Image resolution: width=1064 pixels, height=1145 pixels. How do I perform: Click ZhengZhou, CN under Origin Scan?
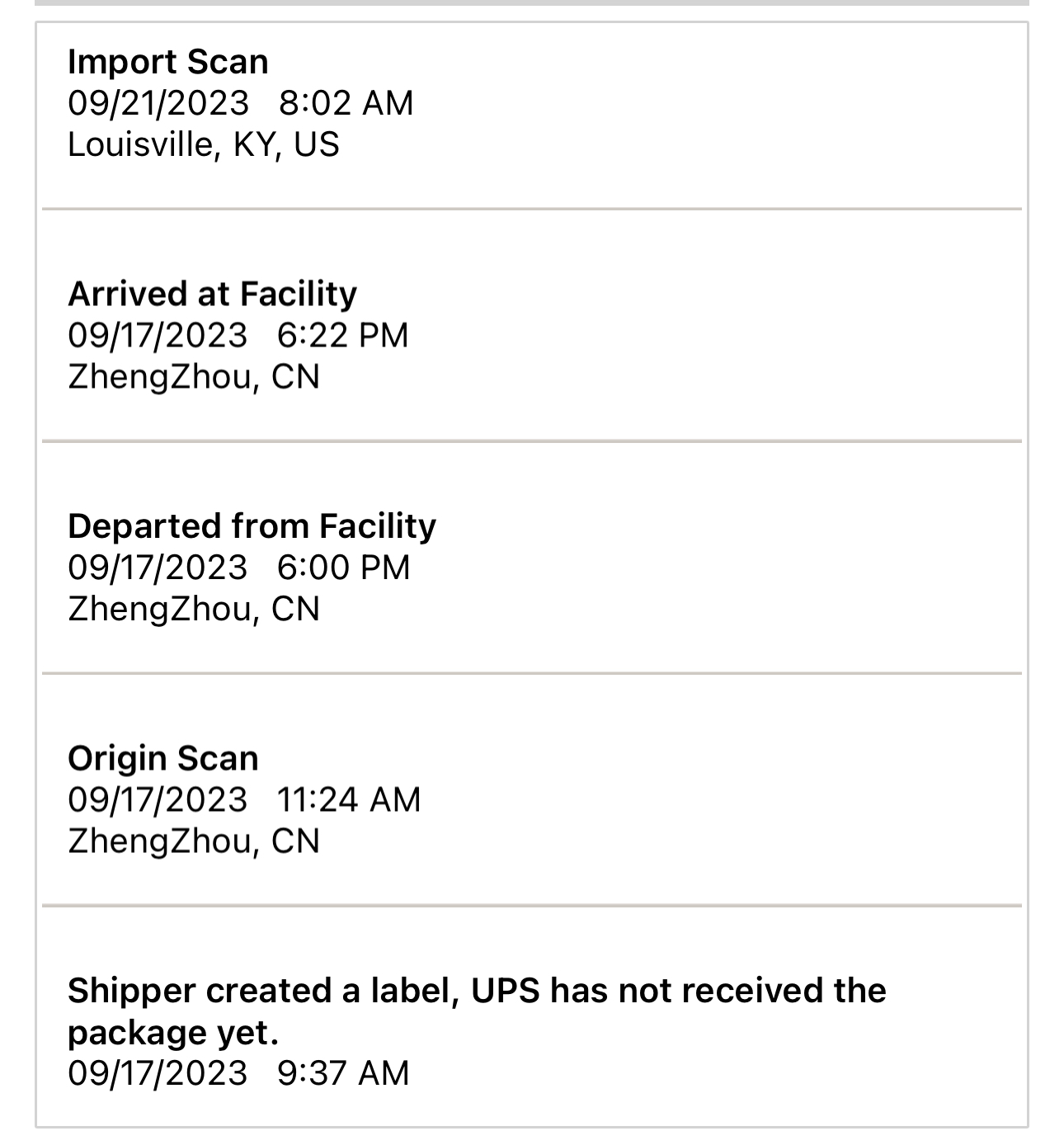click(x=193, y=841)
